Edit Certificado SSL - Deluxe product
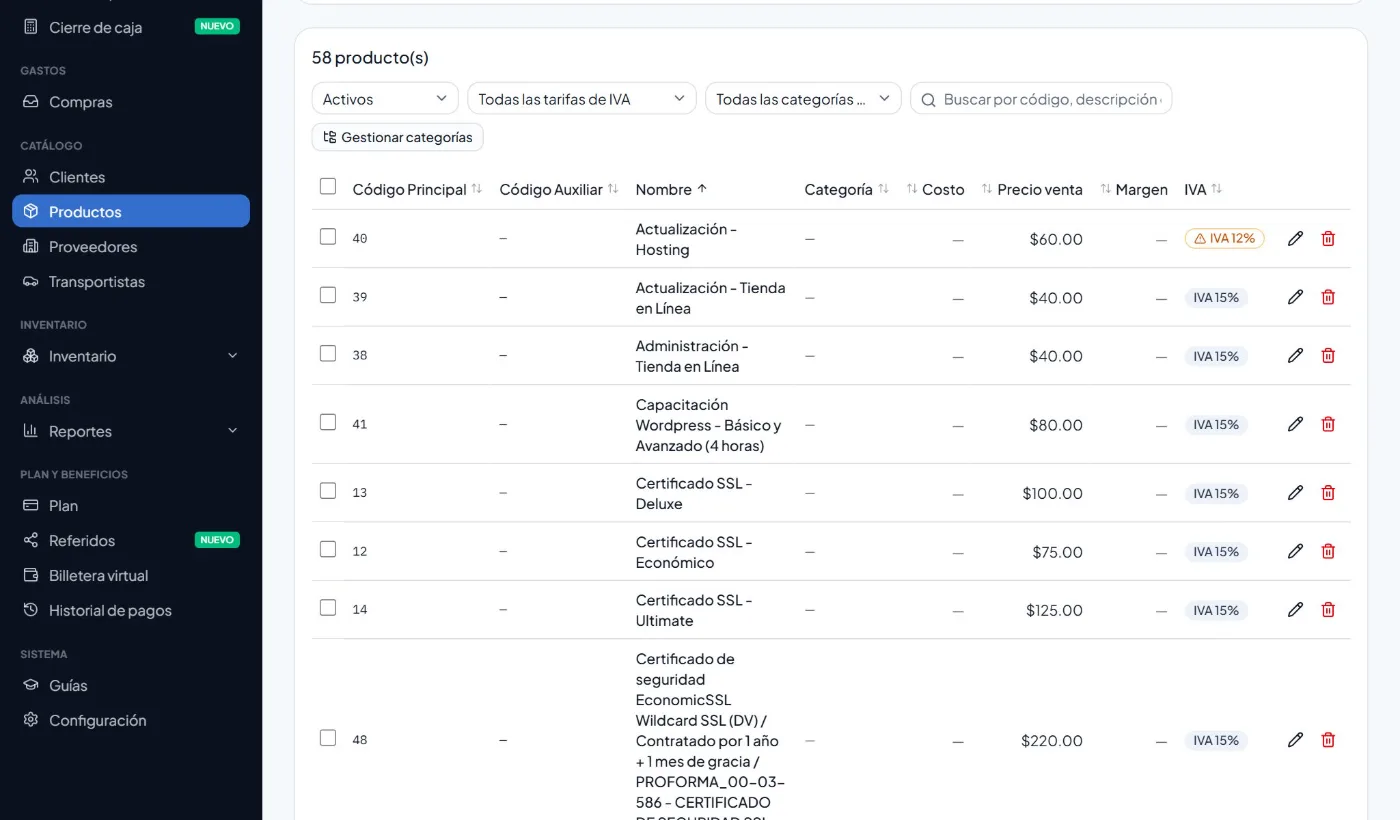 pyautogui.click(x=1295, y=492)
